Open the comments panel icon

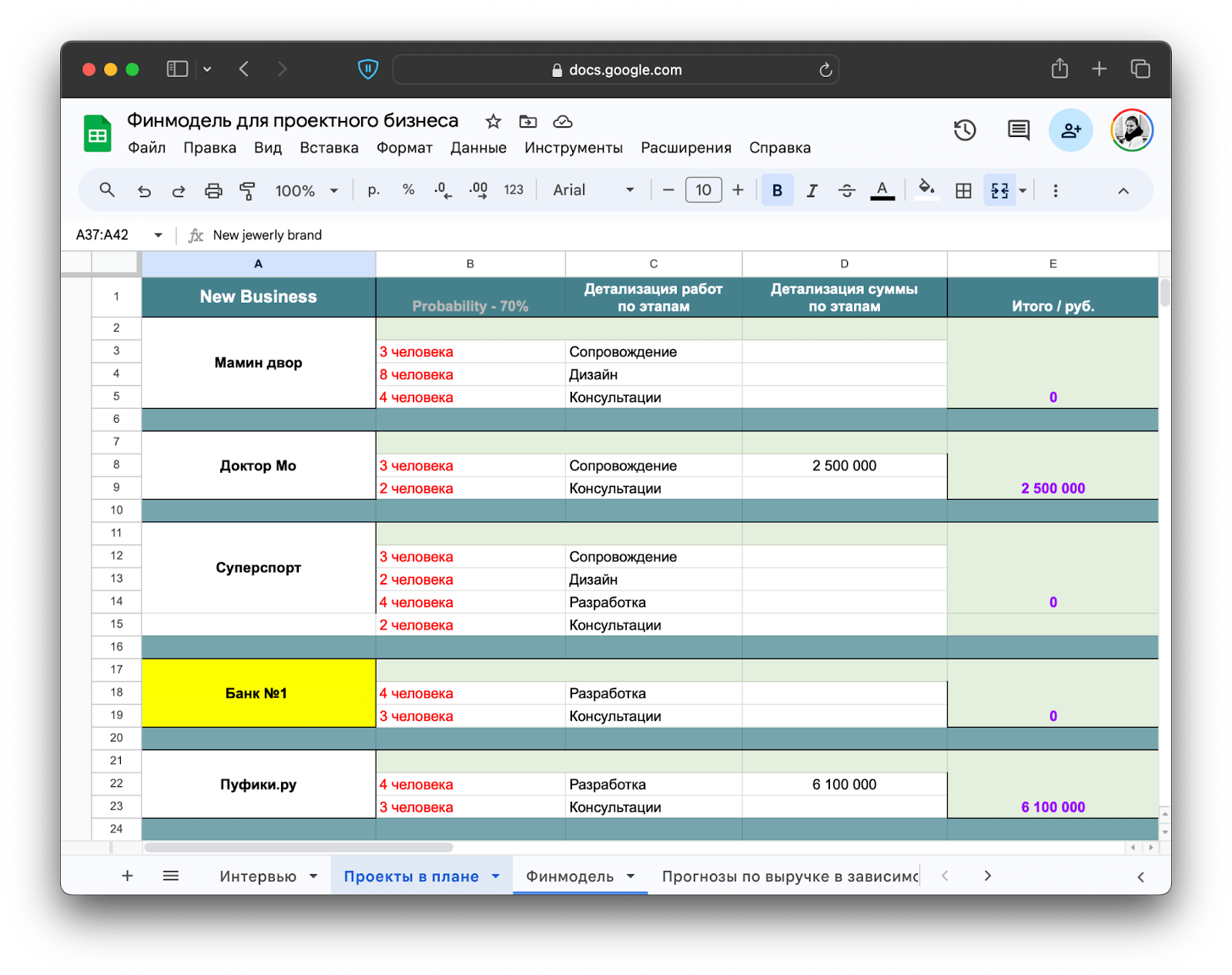(1019, 130)
